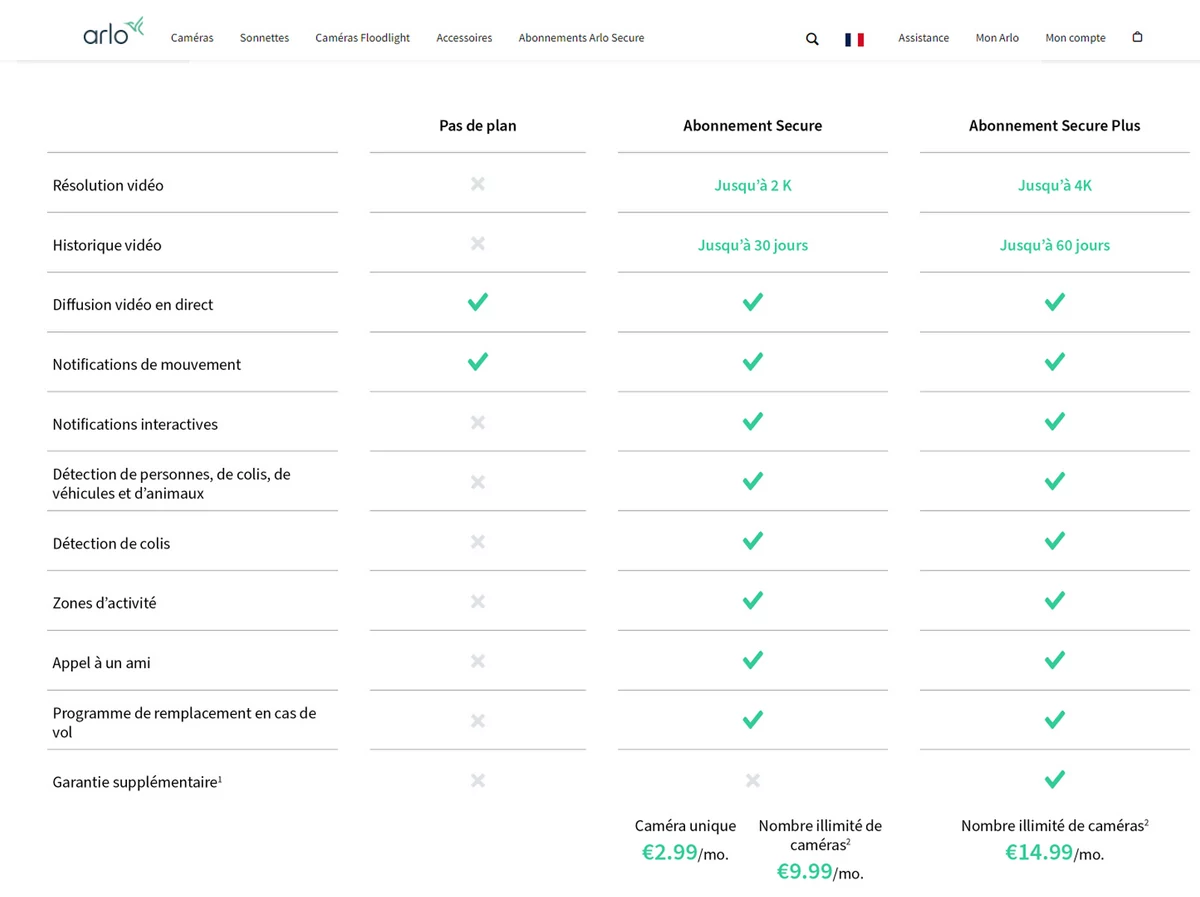Click Secure checkmark for Zones d'activité
The width and height of the screenshot is (1200, 897).
(x=753, y=601)
